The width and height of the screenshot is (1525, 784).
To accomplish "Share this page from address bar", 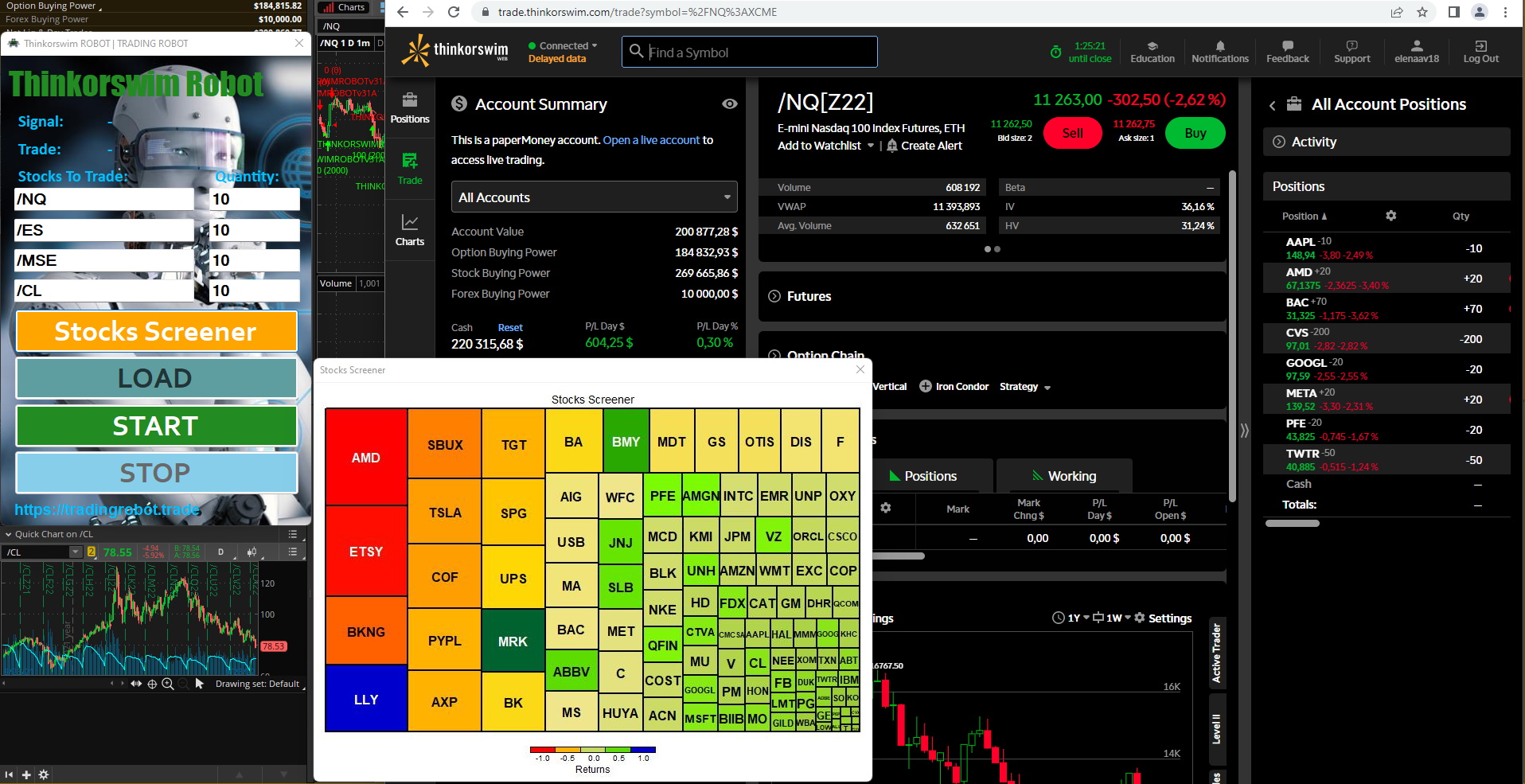I will pyautogui.click(x=1396, y=12).
